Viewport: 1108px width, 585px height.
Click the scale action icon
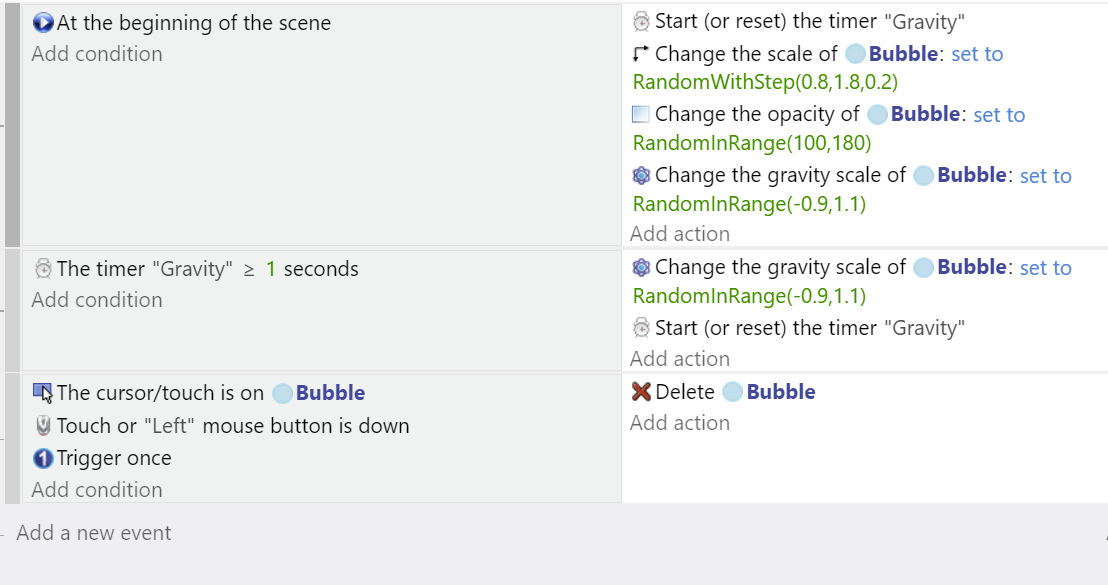tap(641, 54)
